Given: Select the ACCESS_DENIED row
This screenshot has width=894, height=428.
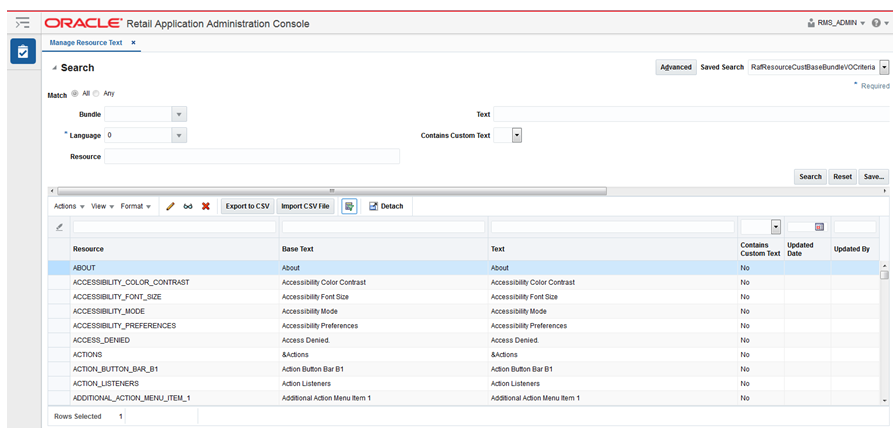Looking at the screenshot, I should pyautogui.click(x=464, y=340).
